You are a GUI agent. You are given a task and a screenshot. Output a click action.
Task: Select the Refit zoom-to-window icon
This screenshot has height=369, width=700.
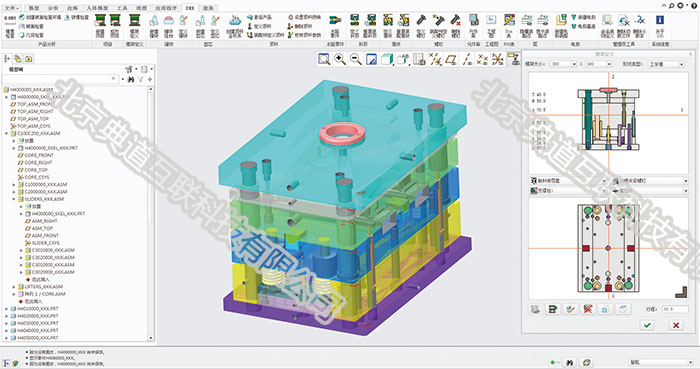[x=324, y=59]
